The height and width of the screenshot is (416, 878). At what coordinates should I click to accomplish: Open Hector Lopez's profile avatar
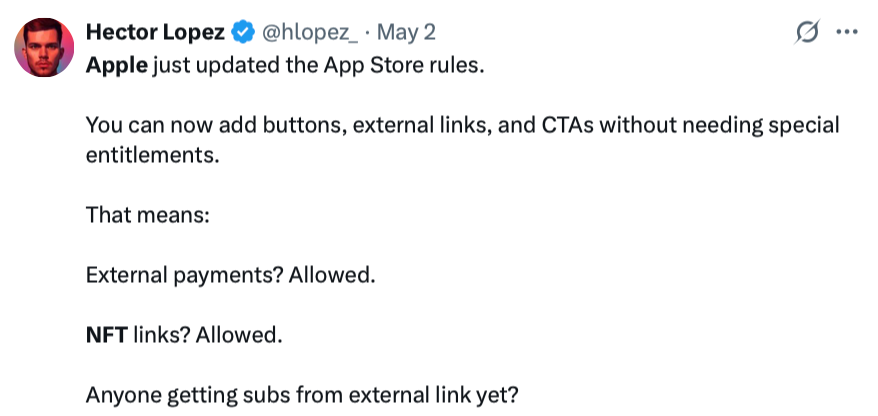pyautogui.click(x=41, y=49)
